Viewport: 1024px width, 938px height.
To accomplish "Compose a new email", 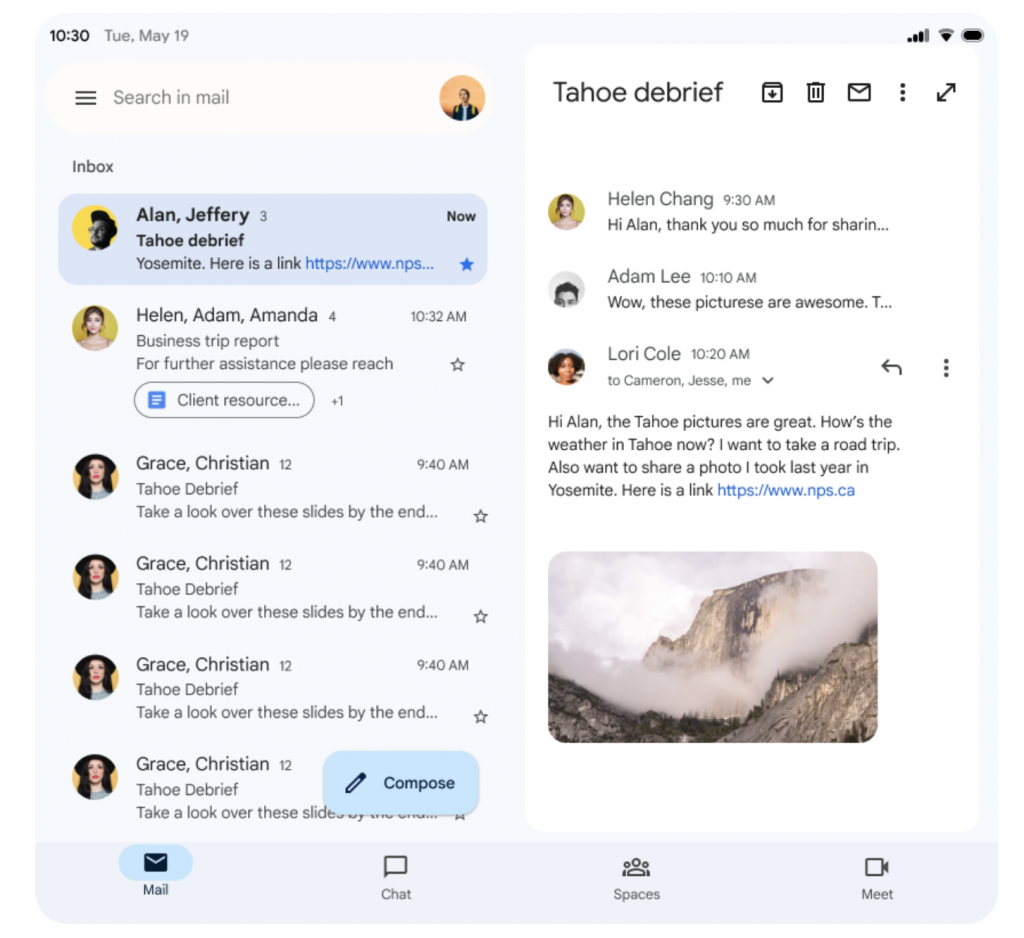I will coord(400,783).
